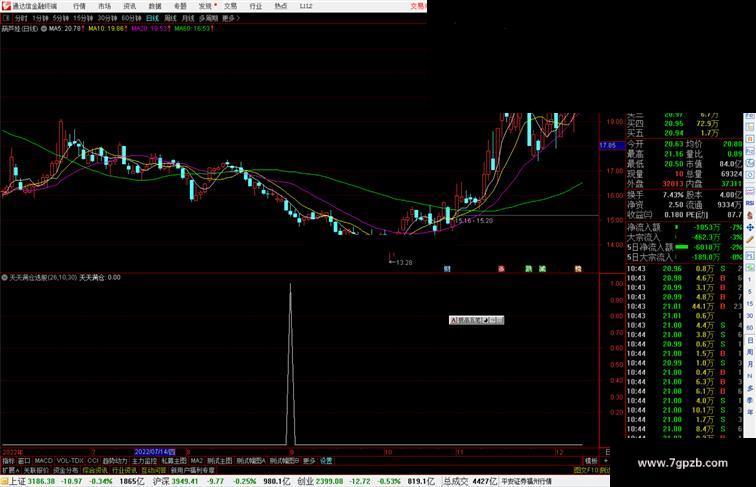Switch to 60分钟 chart period

[x=131, y=18]
